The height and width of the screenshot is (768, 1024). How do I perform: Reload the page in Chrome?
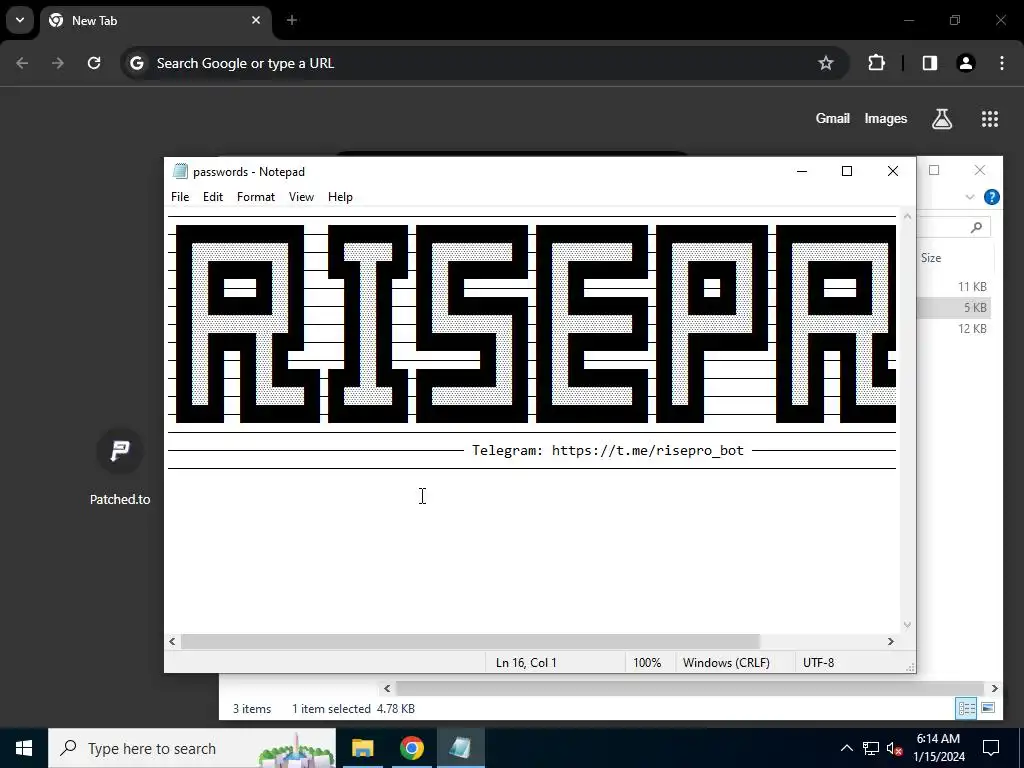[94, 63]
